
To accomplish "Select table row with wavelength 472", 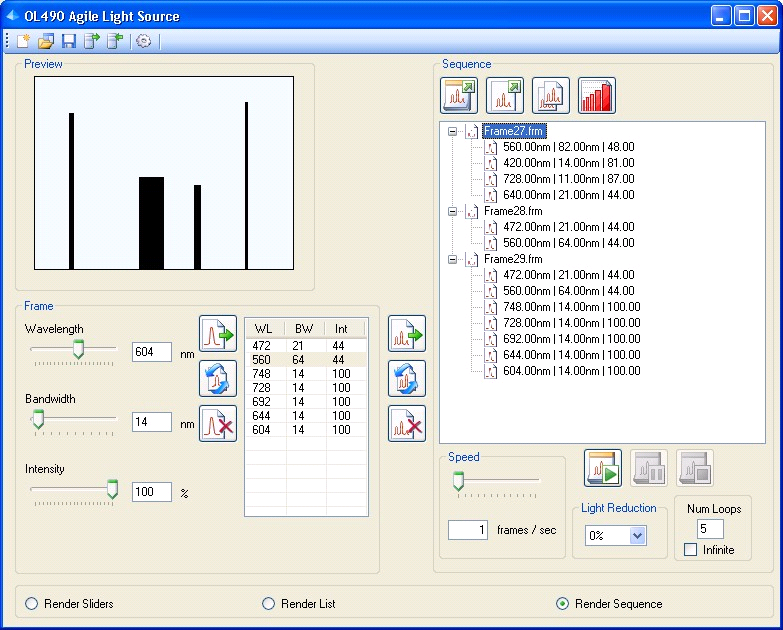I will tap(306, 345).
